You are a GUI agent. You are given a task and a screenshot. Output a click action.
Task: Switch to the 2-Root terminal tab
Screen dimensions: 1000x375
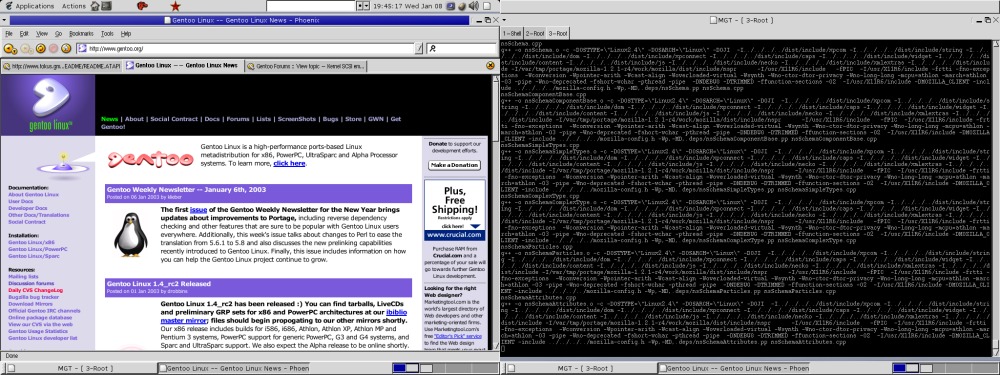pyautogui.click(x=535, y=33)
